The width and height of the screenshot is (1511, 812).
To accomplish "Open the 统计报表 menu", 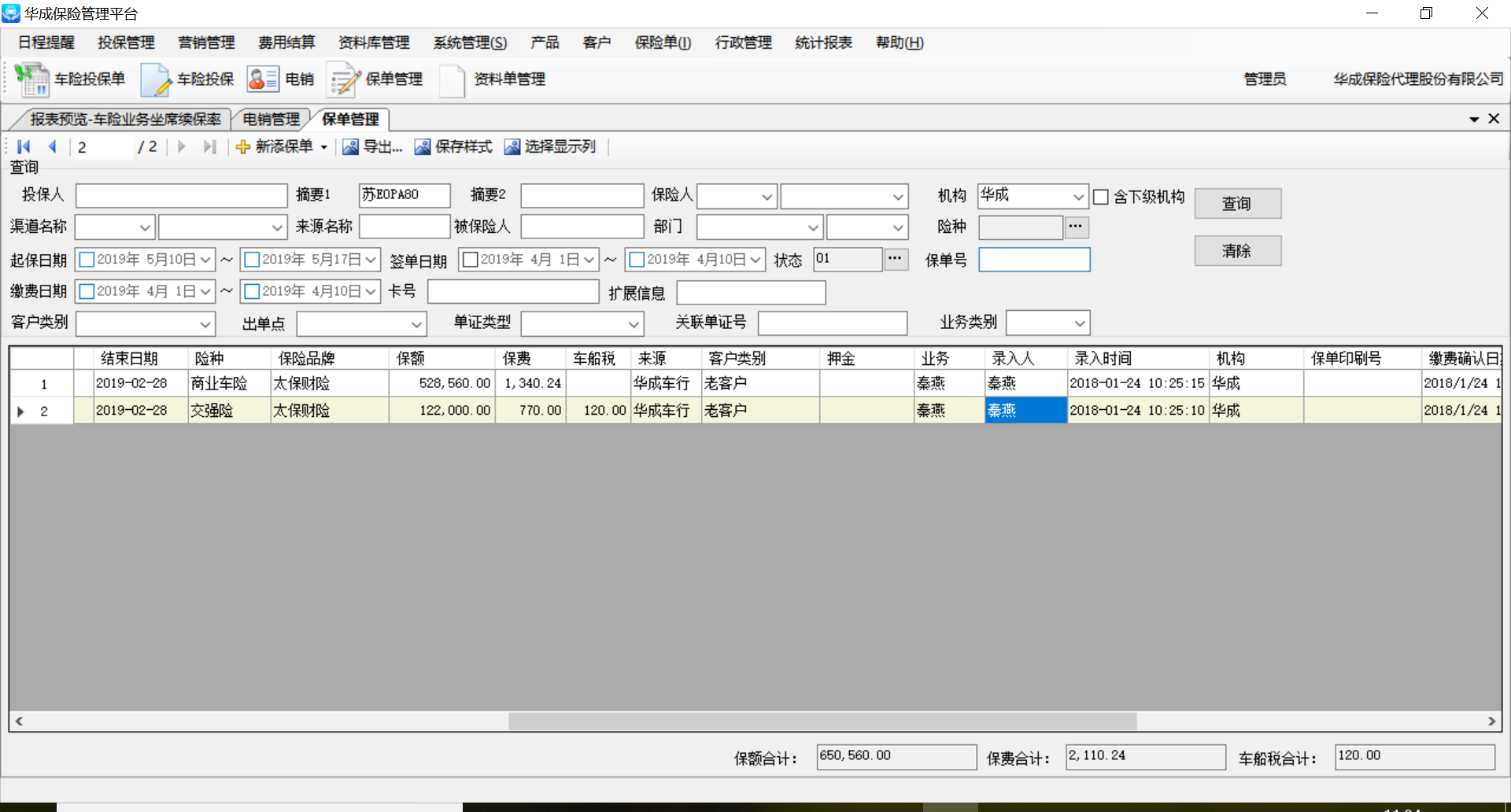I will click(x=823, y=42).
